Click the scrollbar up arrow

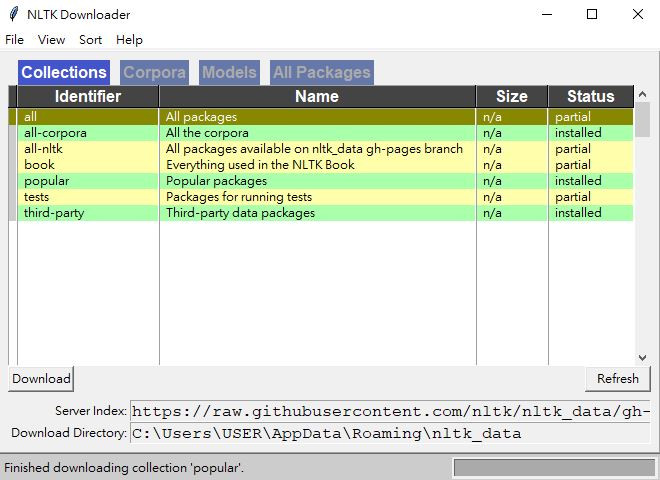(x=642, y=94)
